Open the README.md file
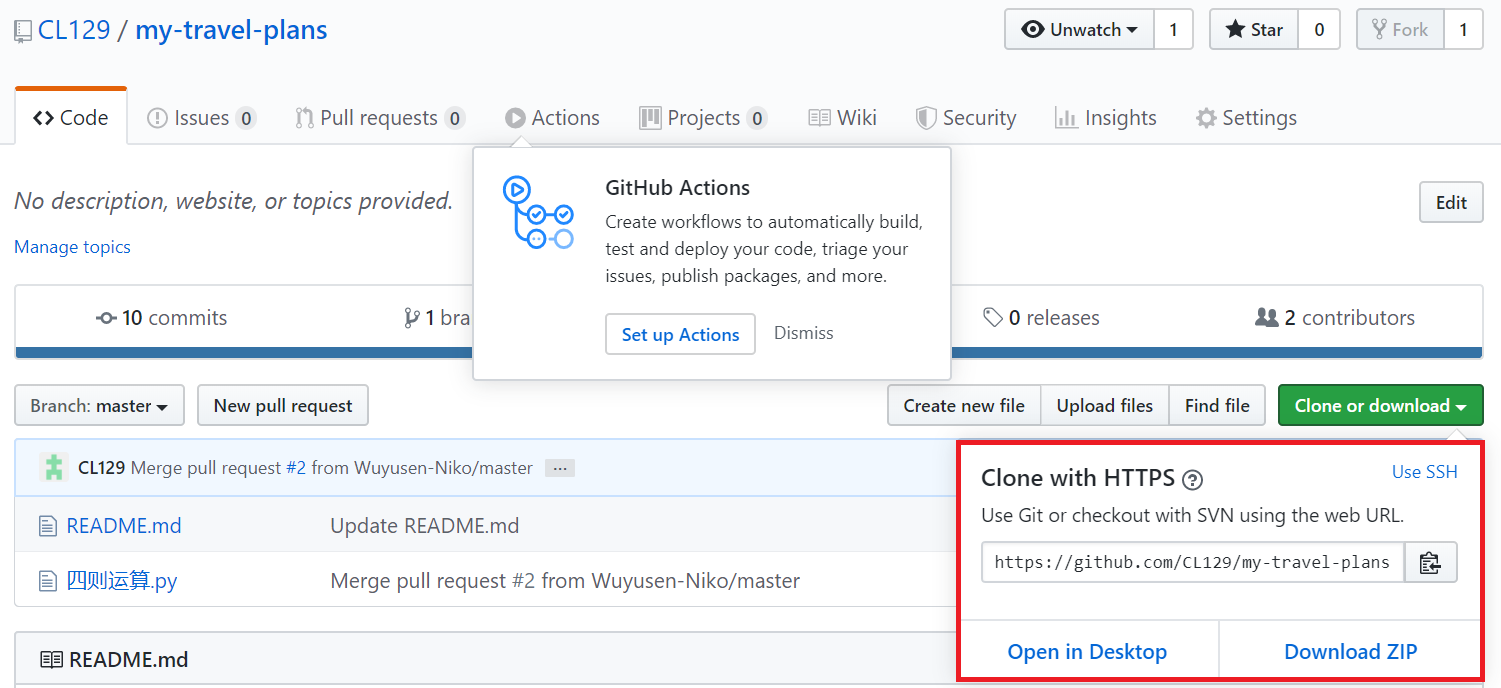 124,526
